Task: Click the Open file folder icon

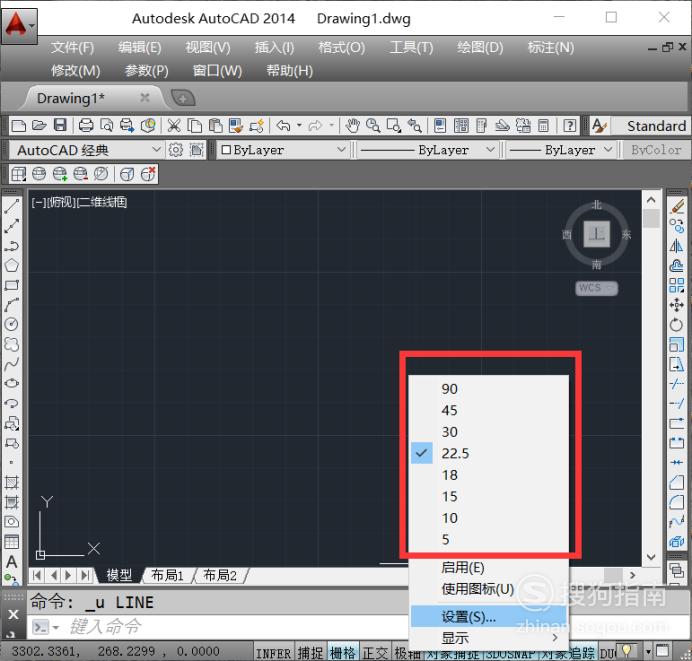Action: [39, 126]
